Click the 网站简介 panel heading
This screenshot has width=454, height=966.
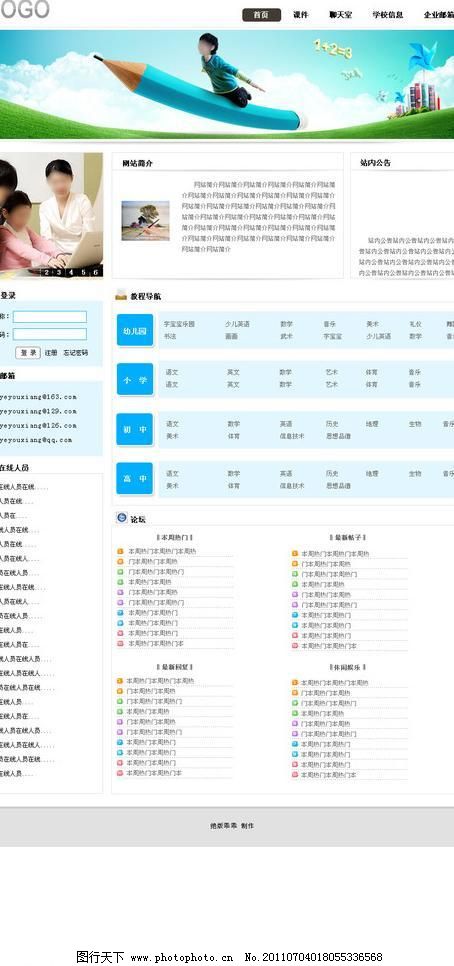[137, 163]
